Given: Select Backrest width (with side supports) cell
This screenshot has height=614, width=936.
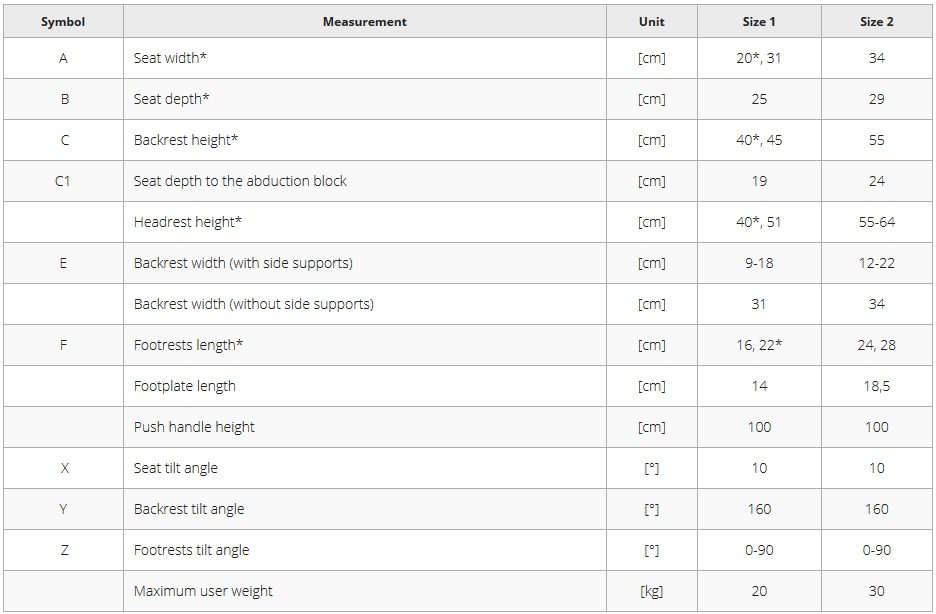Looking at the screenshot, I should point(365,263).
